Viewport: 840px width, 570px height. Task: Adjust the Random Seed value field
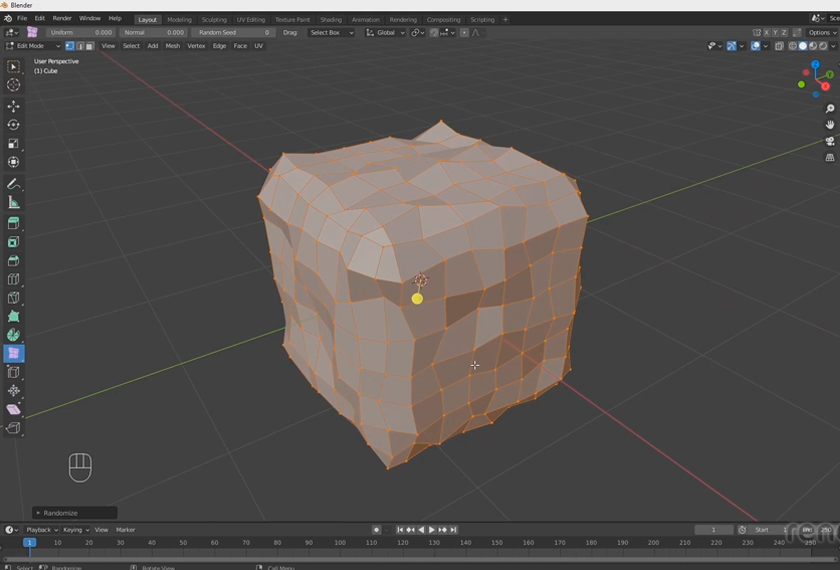tap(234, 33)
